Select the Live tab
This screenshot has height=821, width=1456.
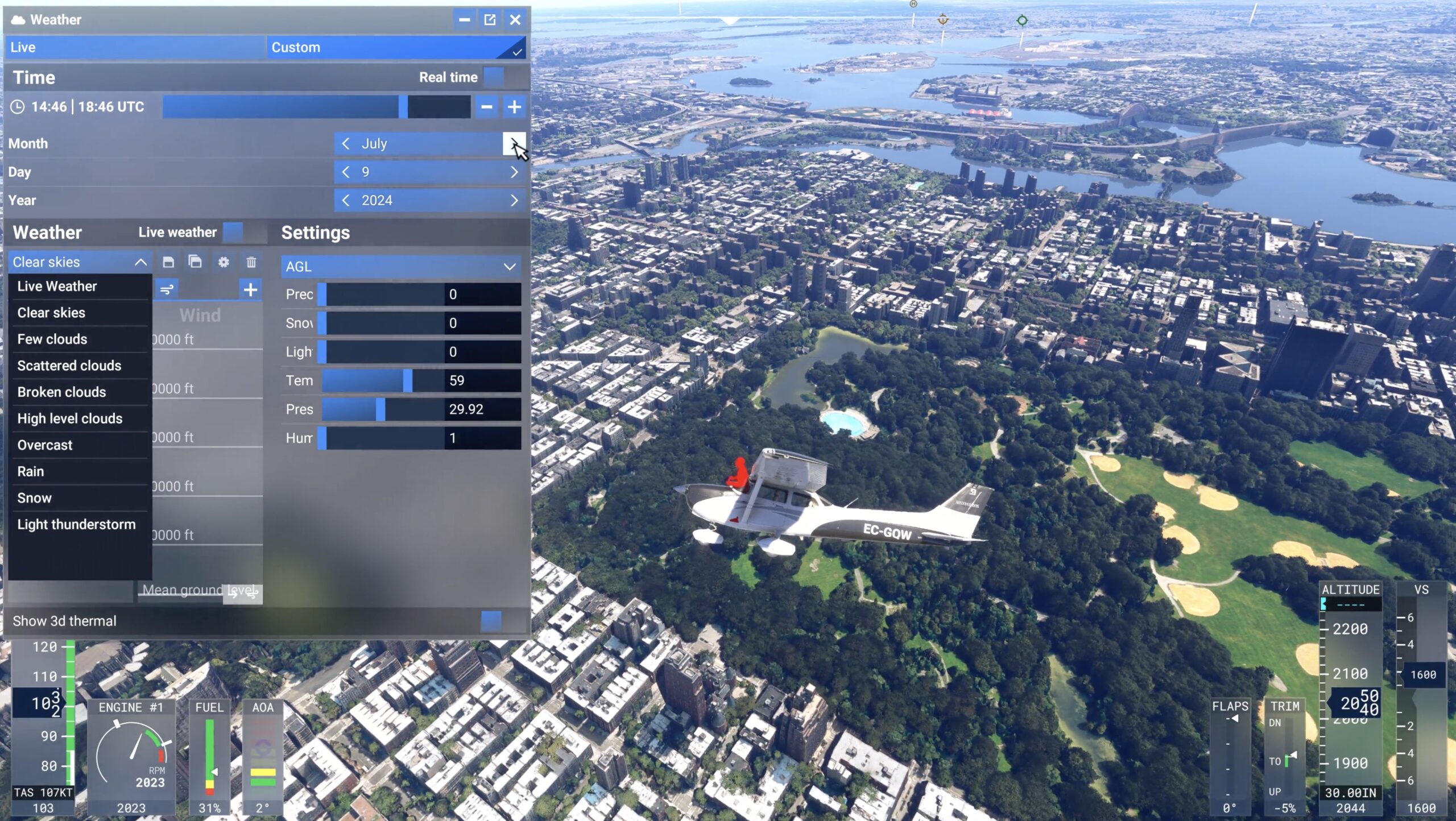(135, 48)
